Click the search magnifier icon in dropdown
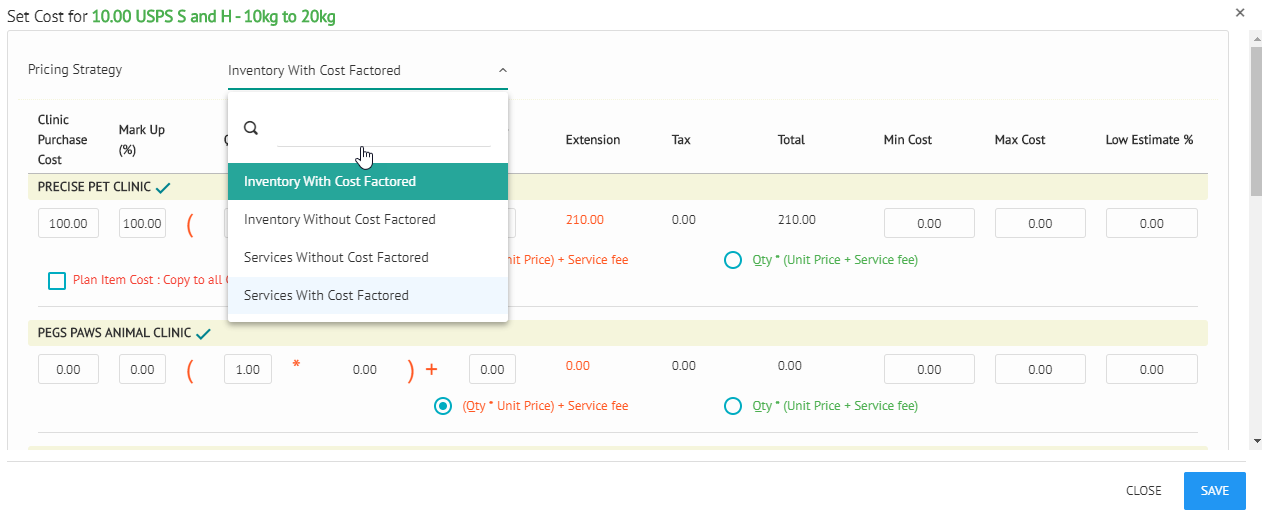Image resolution: width=1262 pixels, height=522 pixels. [251, 128]
